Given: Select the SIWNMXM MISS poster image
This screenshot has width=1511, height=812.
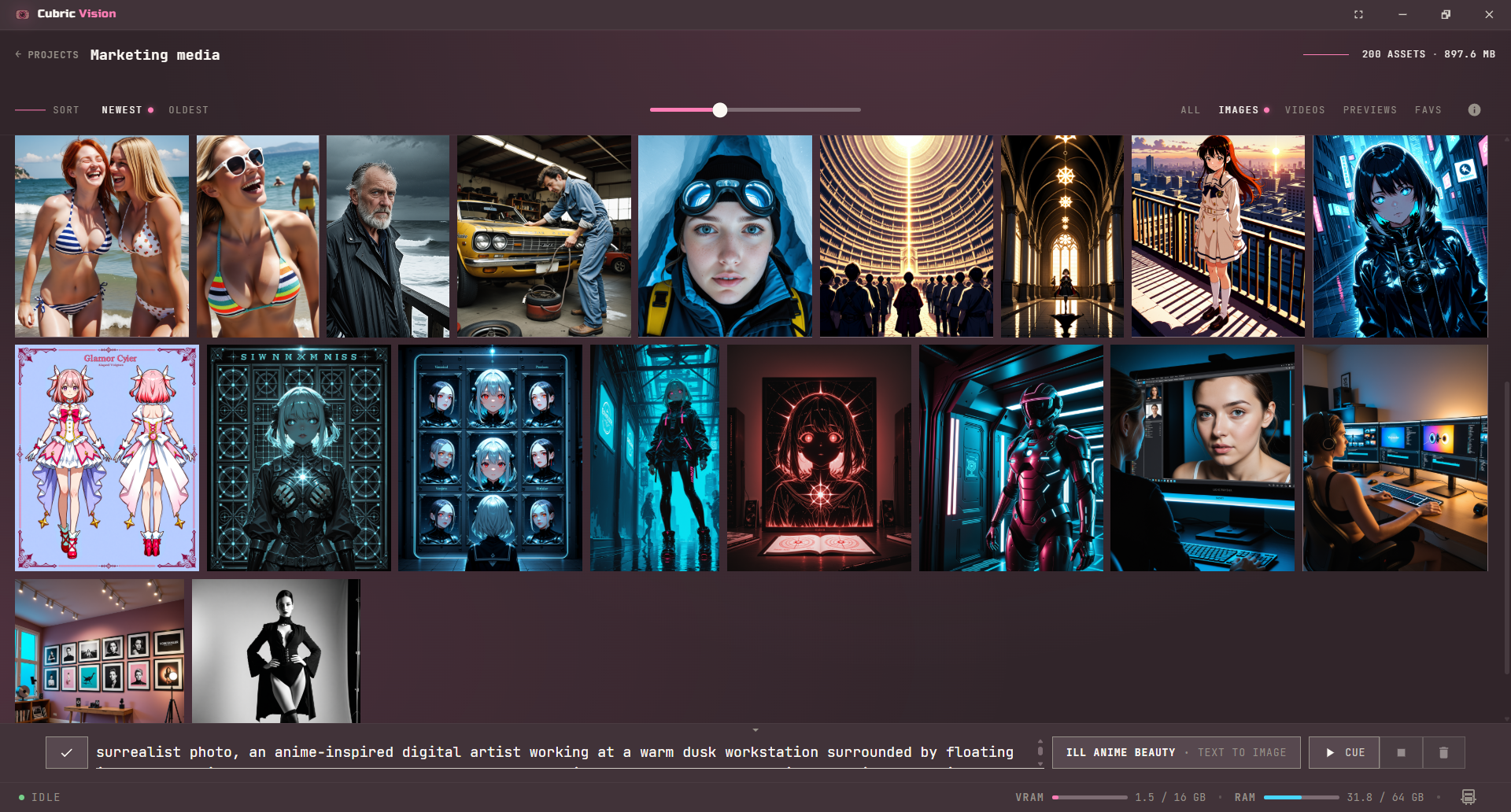Looking at the screenshot, I should pyautogui.click(x=299, y=458).
